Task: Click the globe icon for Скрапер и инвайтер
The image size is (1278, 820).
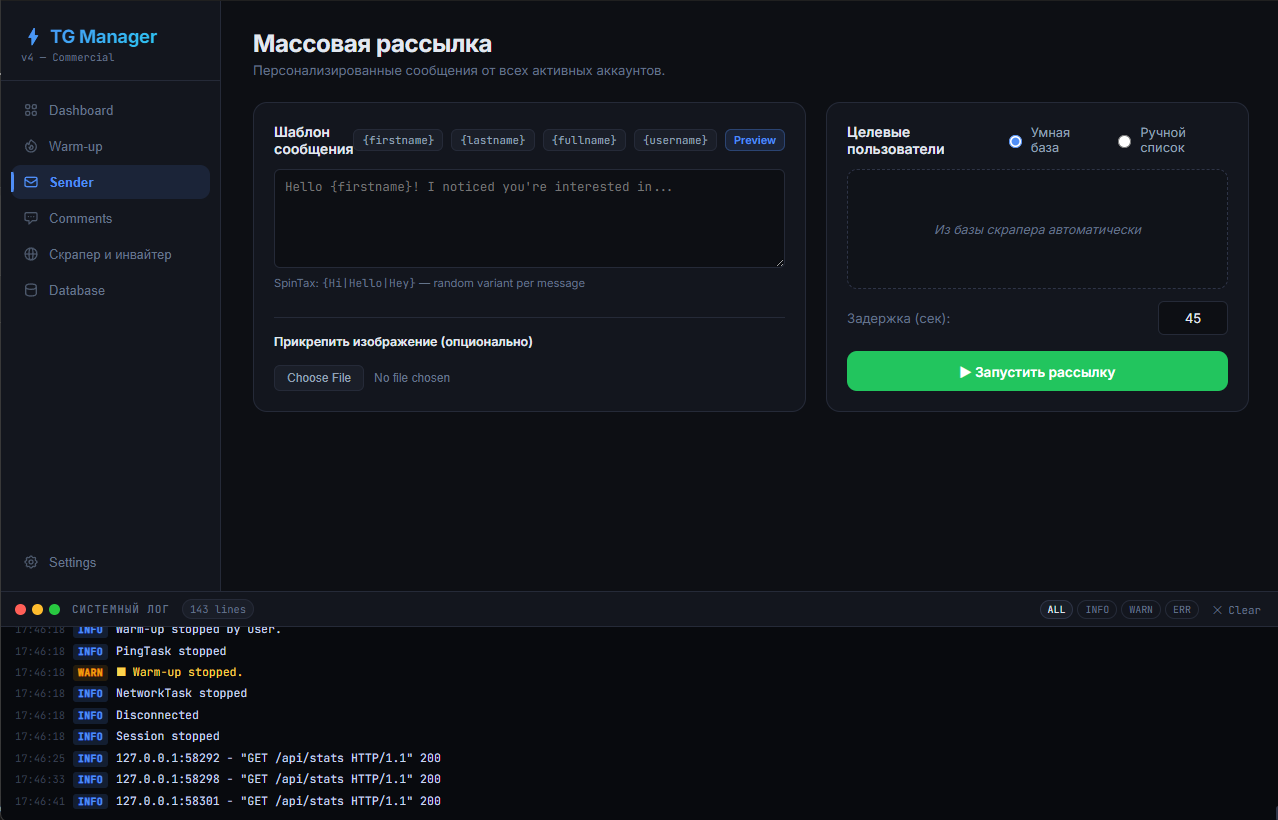Action: tap(31, 254)
